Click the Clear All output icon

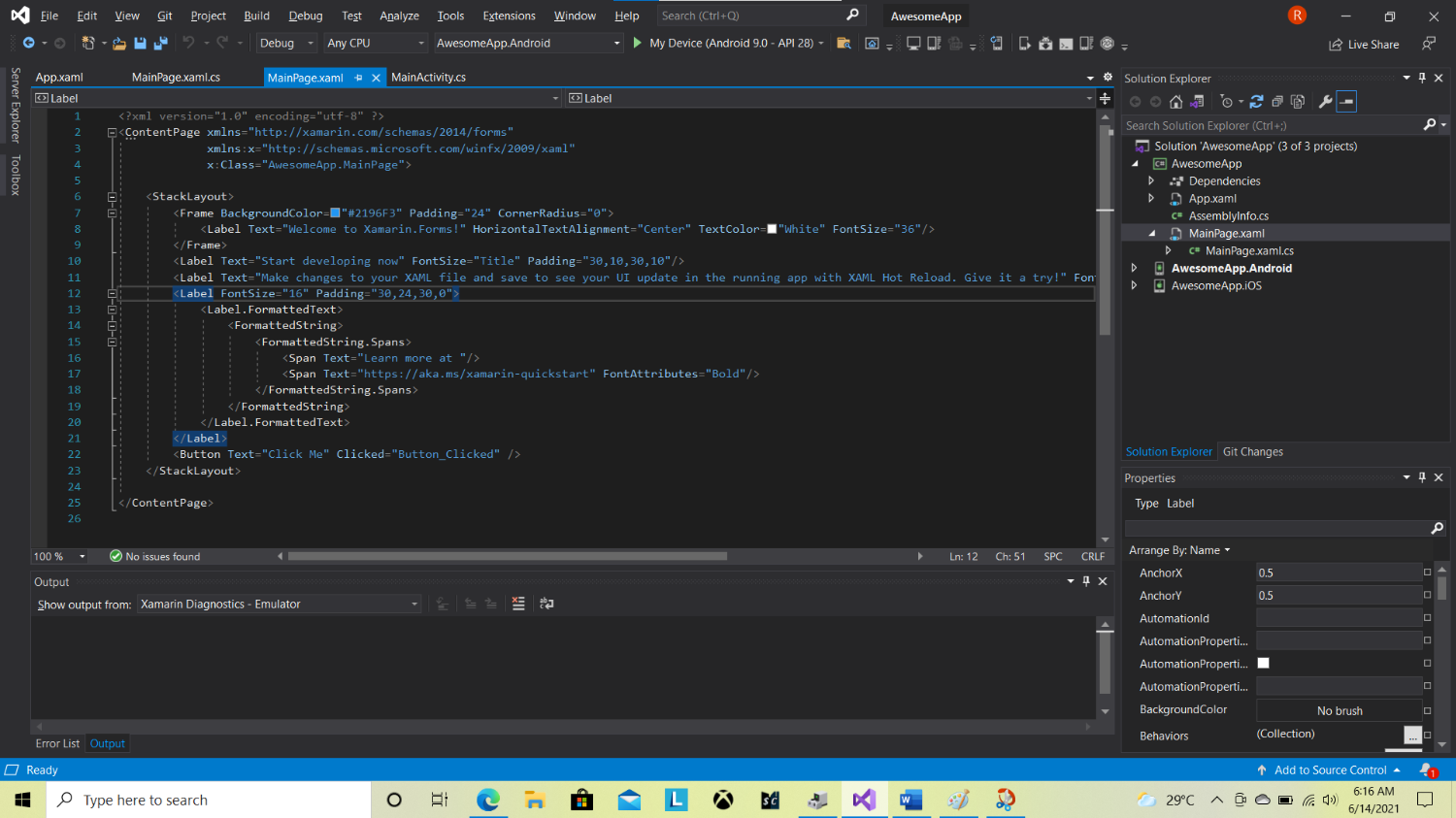[518, 604]
